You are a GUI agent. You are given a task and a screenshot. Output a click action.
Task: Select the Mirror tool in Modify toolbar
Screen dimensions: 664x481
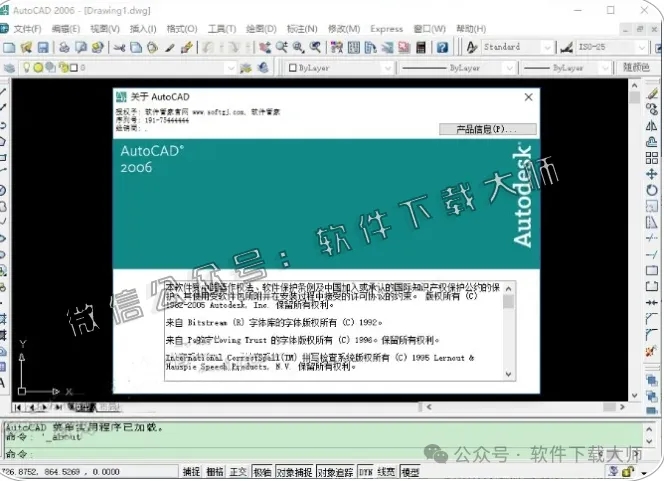click(652, 125)
